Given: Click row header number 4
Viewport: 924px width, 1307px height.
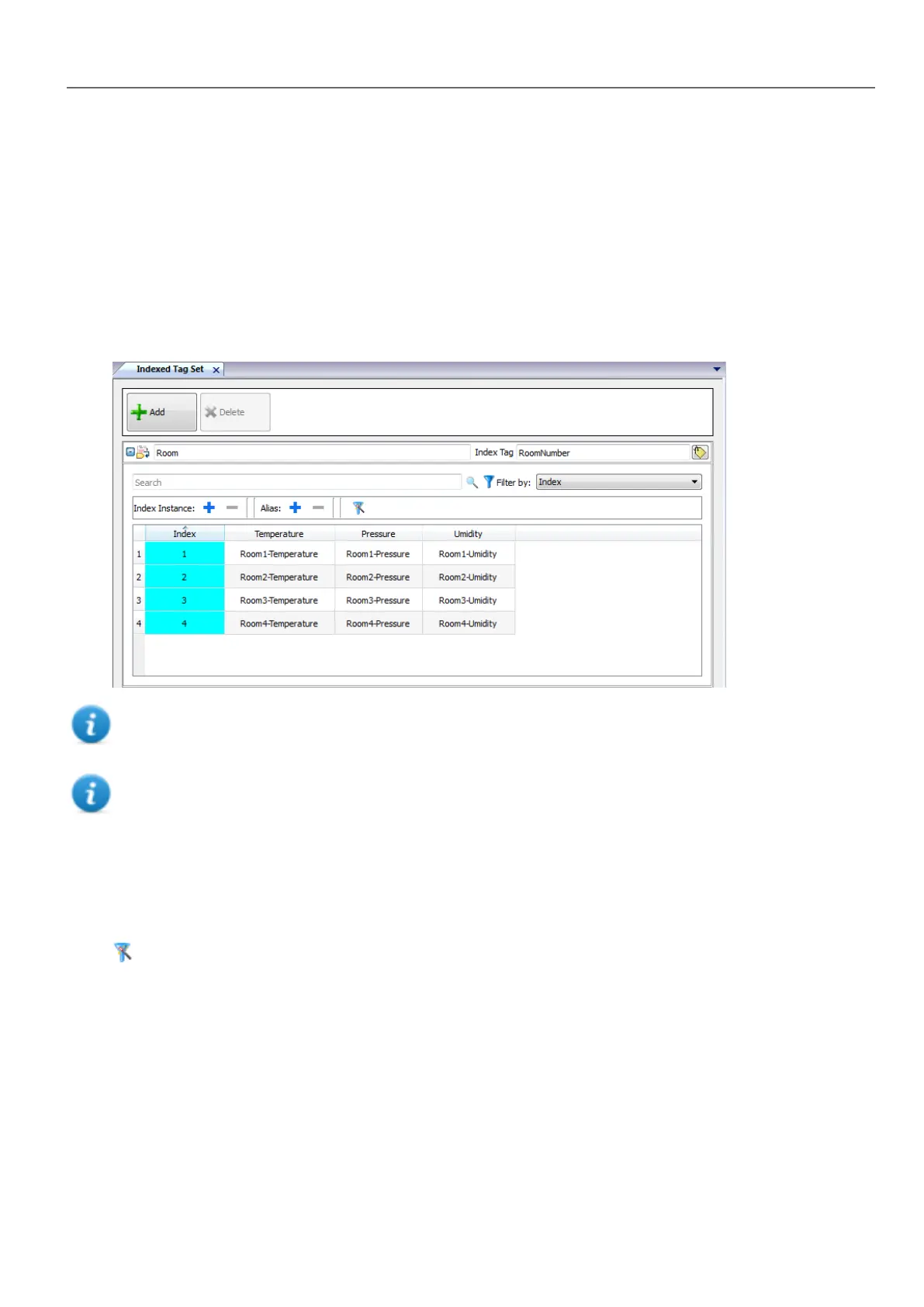Looking at the screenshot, I should coord(139,623).
